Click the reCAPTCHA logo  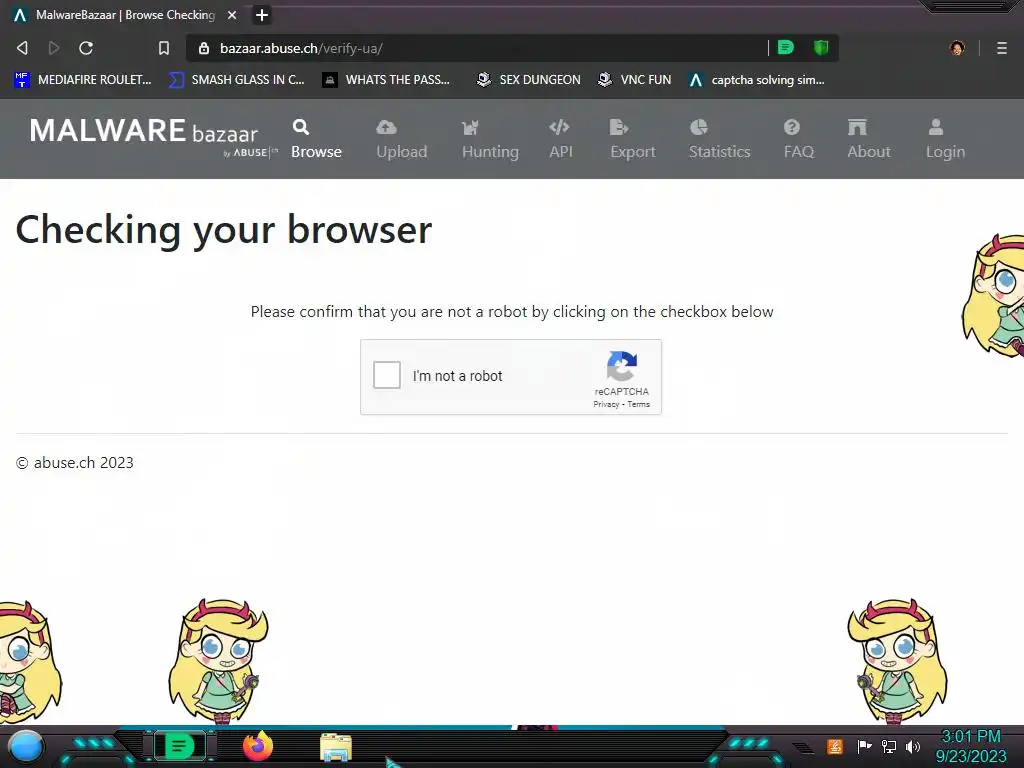622,366
